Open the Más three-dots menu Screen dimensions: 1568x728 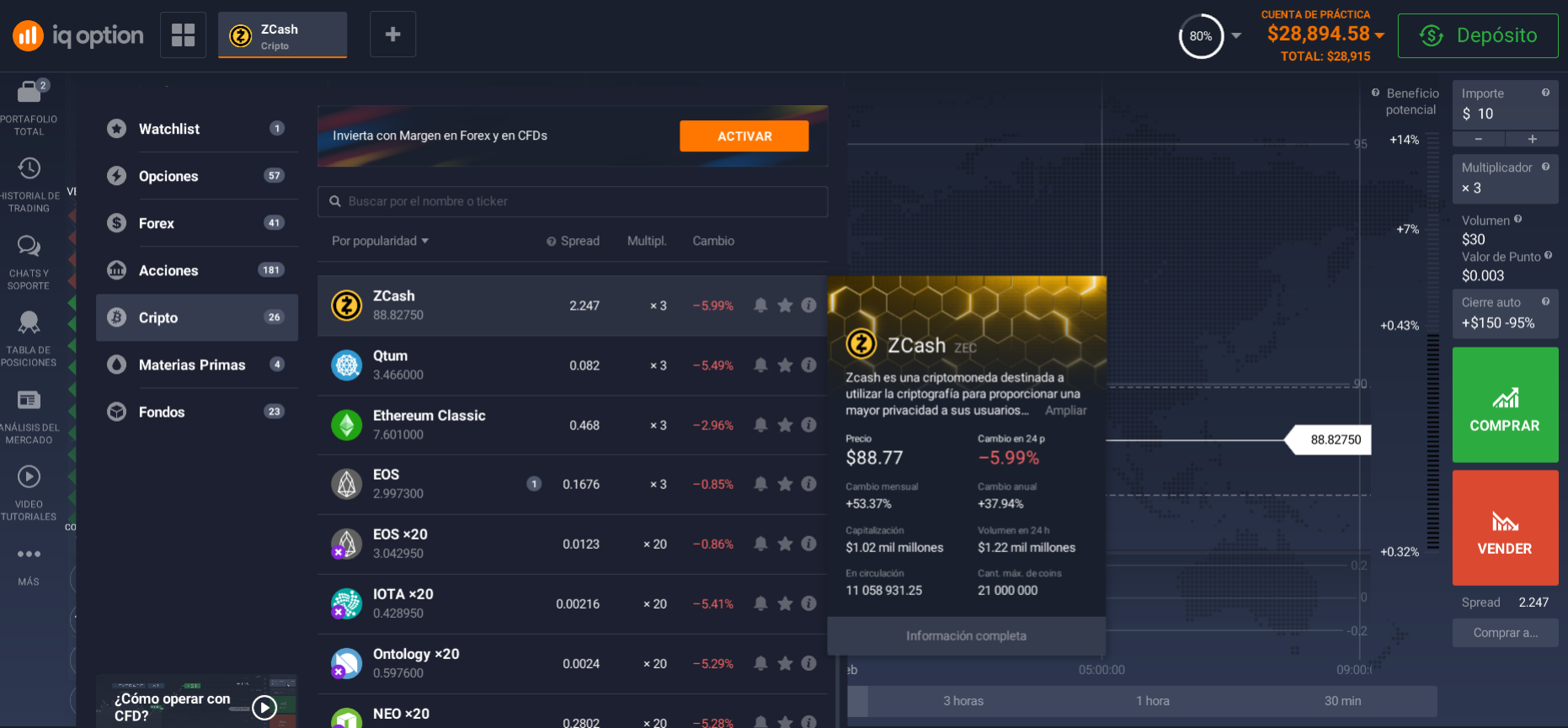click(x=29, y=555)
